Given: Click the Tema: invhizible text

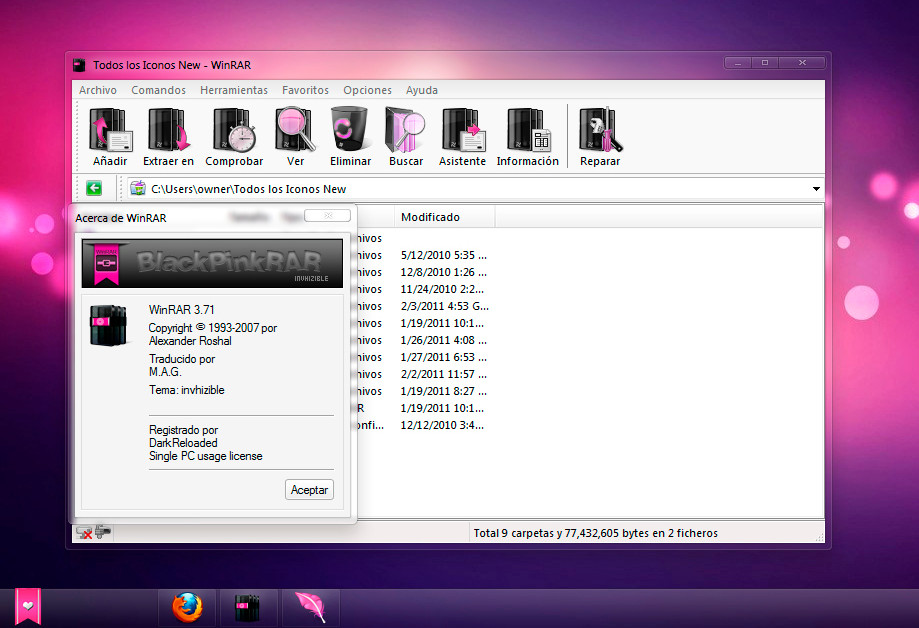Looking at the screenshot, I should (x=186, y=390).
